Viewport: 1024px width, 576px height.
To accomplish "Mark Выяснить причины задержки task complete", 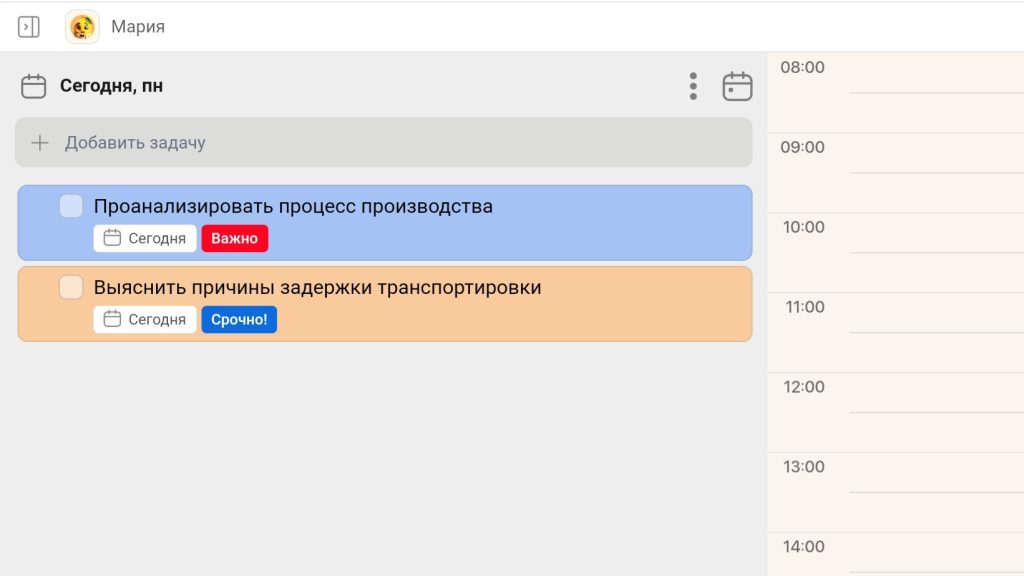I will point(71,287).
